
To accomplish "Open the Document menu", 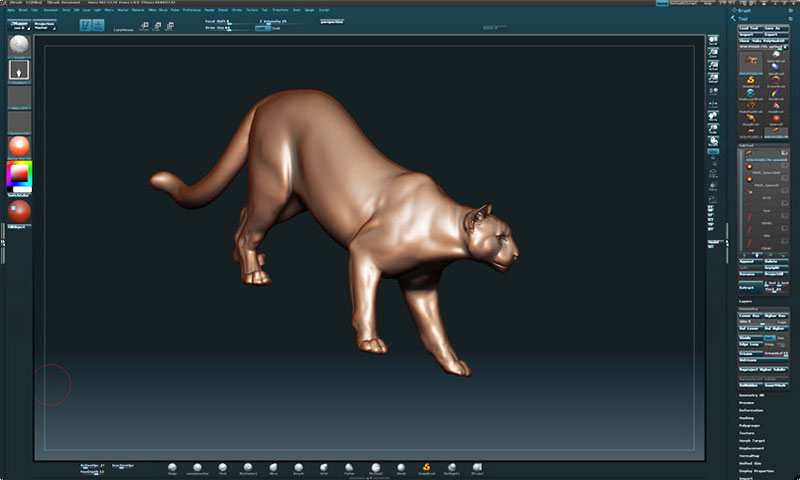I will (51, 10).
